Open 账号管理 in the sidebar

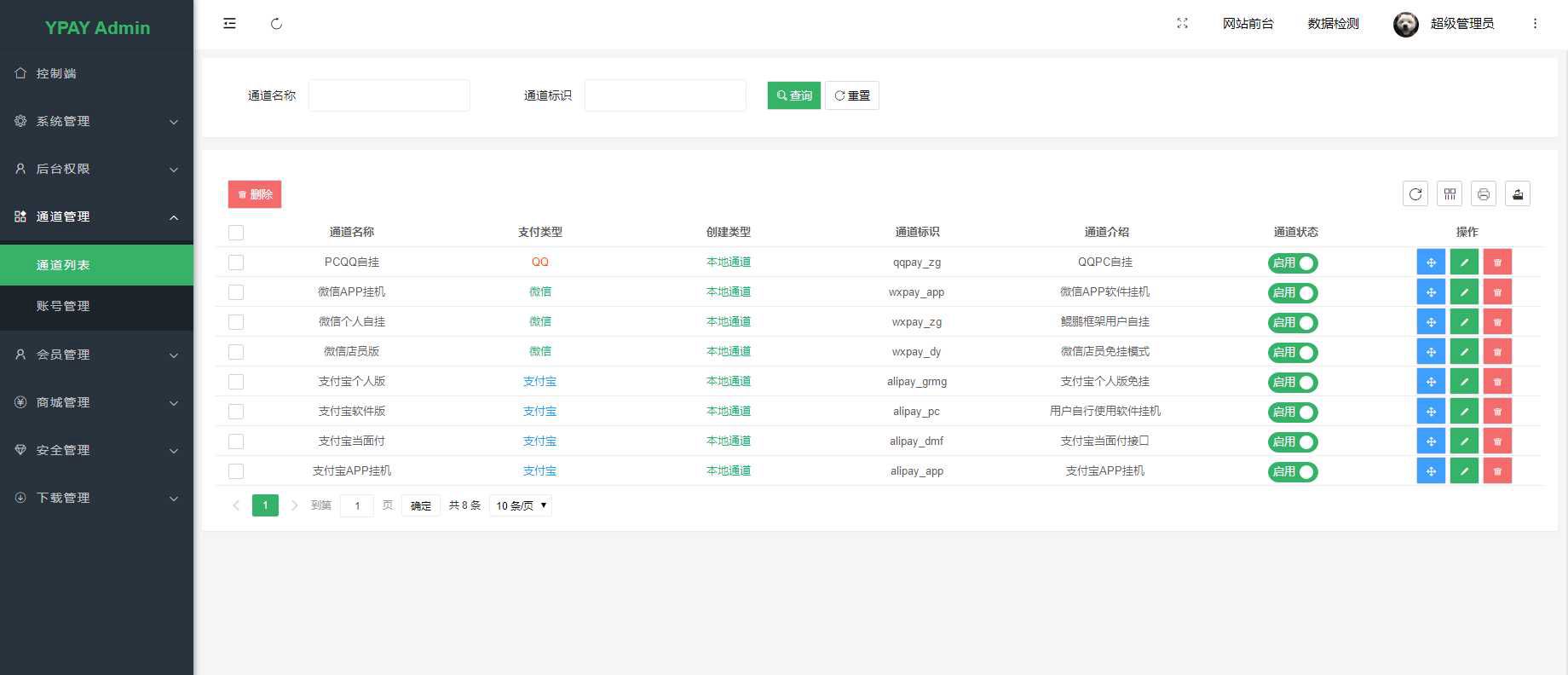tap(96, 306)
